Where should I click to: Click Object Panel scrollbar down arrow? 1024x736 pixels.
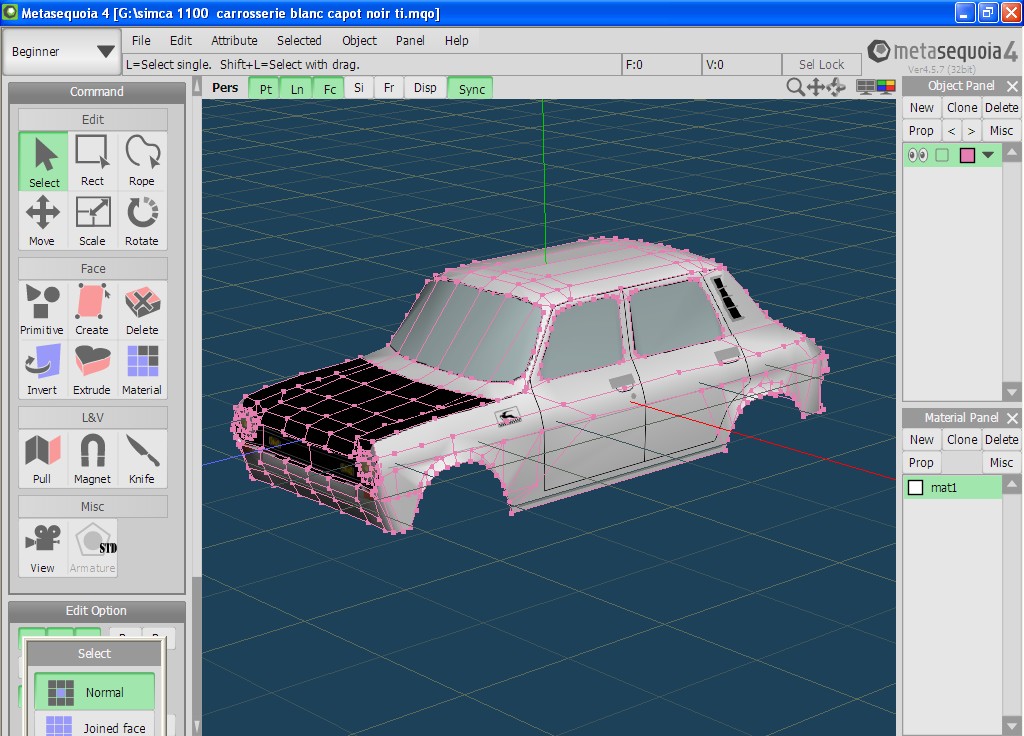pyautogui.click(x=1012, y=393)
